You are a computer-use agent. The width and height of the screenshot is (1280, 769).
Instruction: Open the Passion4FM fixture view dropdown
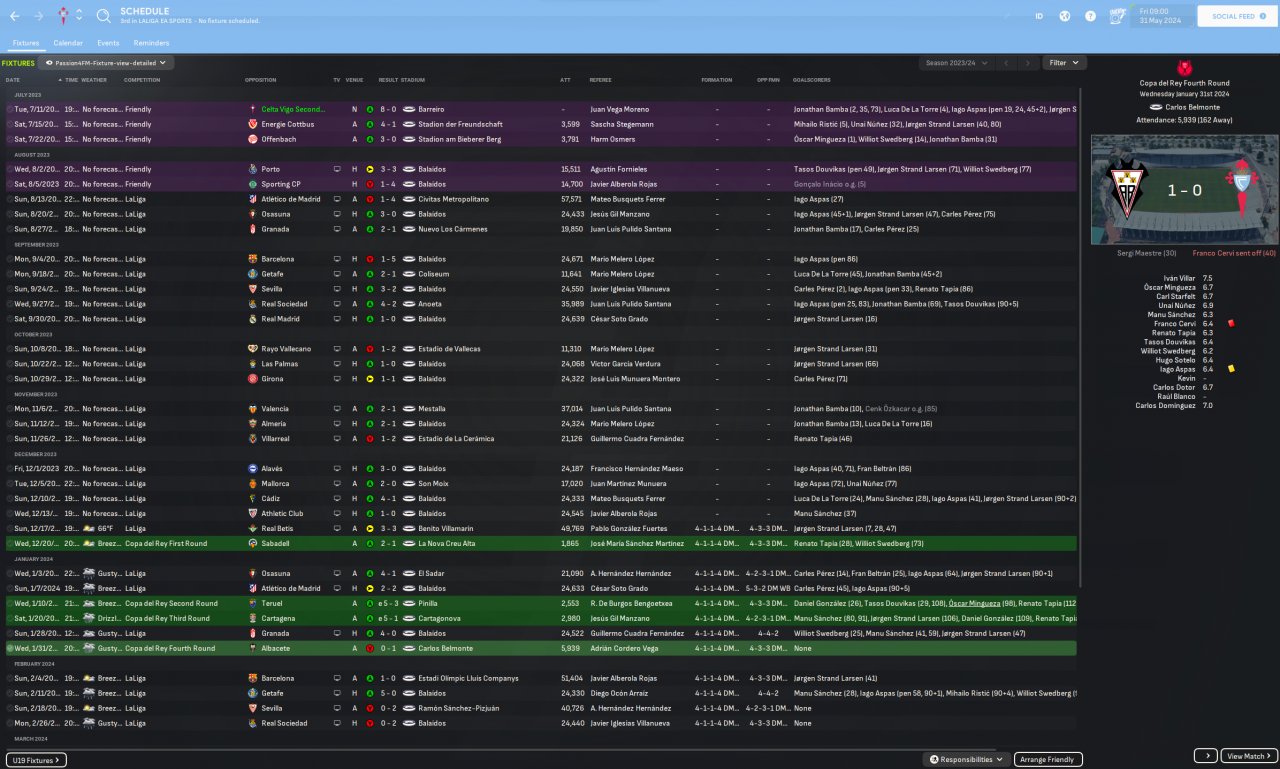pyautogui.click(x=105, y=63)
